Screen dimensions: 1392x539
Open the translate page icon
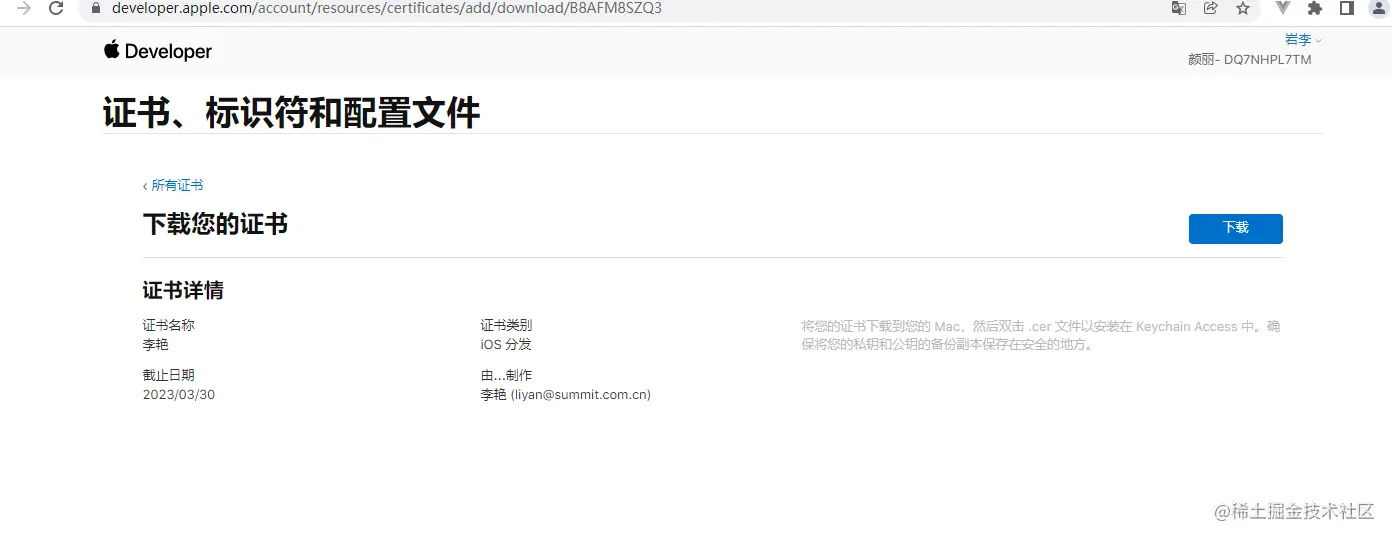tap(1179, 8)
